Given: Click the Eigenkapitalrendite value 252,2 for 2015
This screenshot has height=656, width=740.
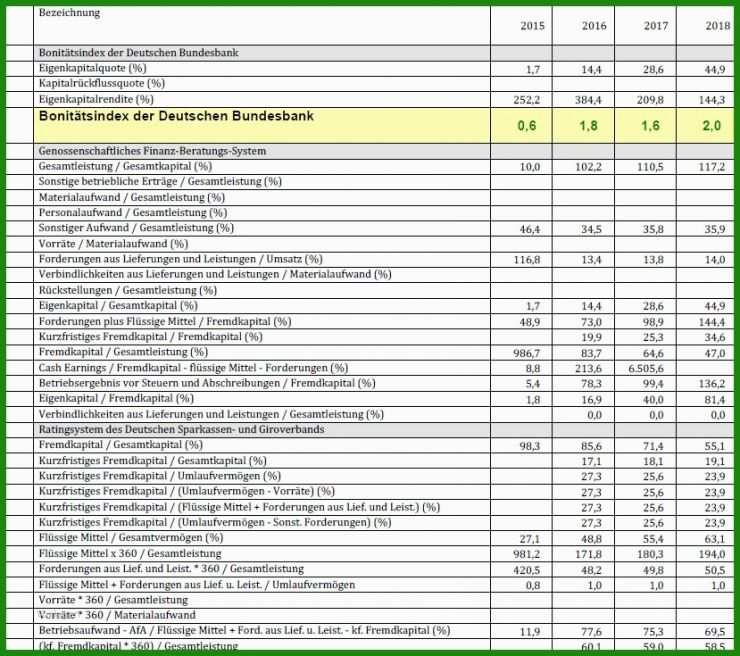Looking at the screenshot, I should (527, 100).
